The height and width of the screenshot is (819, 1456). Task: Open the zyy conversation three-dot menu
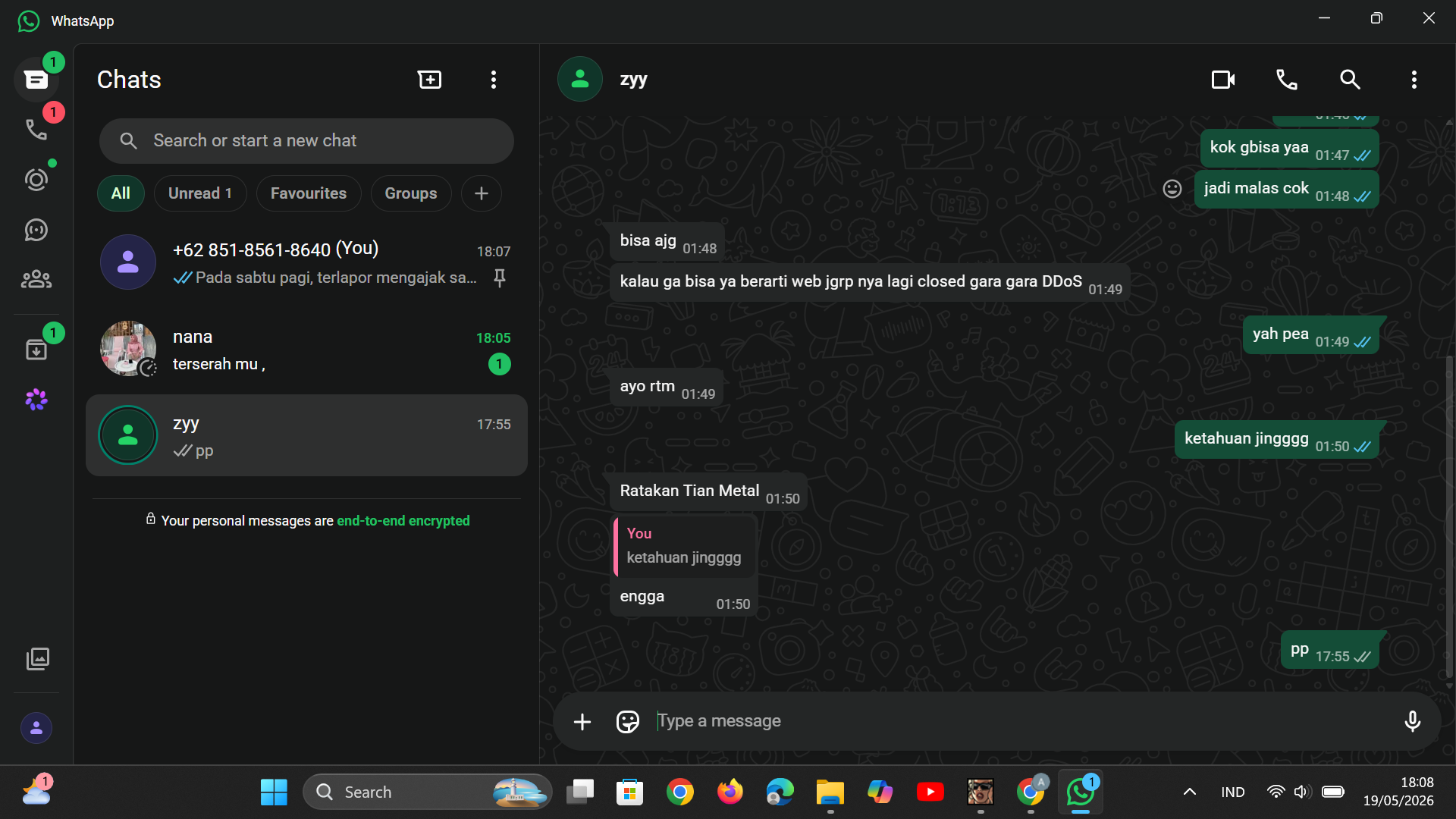tap(1414, 80)
